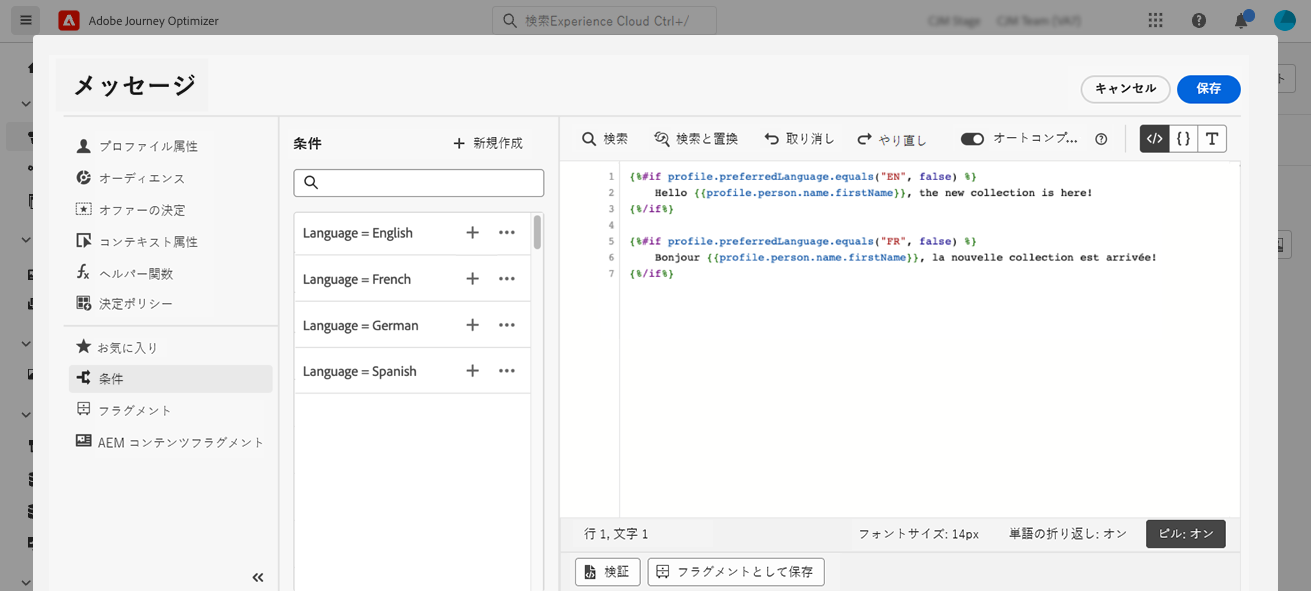The width and height of the screenshot is (1311, 591).
Task: Open editor search (検索)
Action: 606,139
